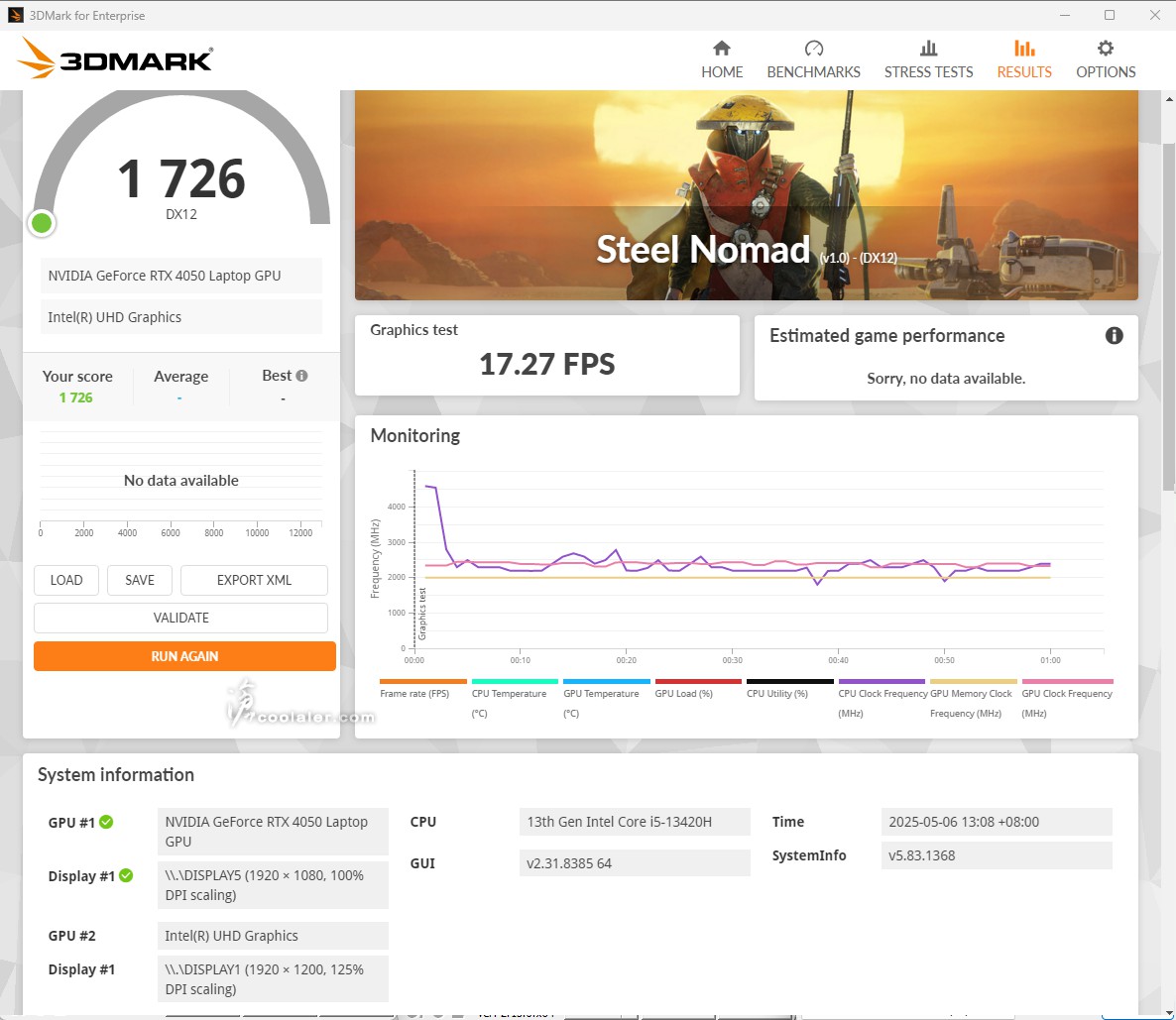Click the green check next to GPU #1
This screenshot has width=1176, height=1020.
click(x=106, y=822)
